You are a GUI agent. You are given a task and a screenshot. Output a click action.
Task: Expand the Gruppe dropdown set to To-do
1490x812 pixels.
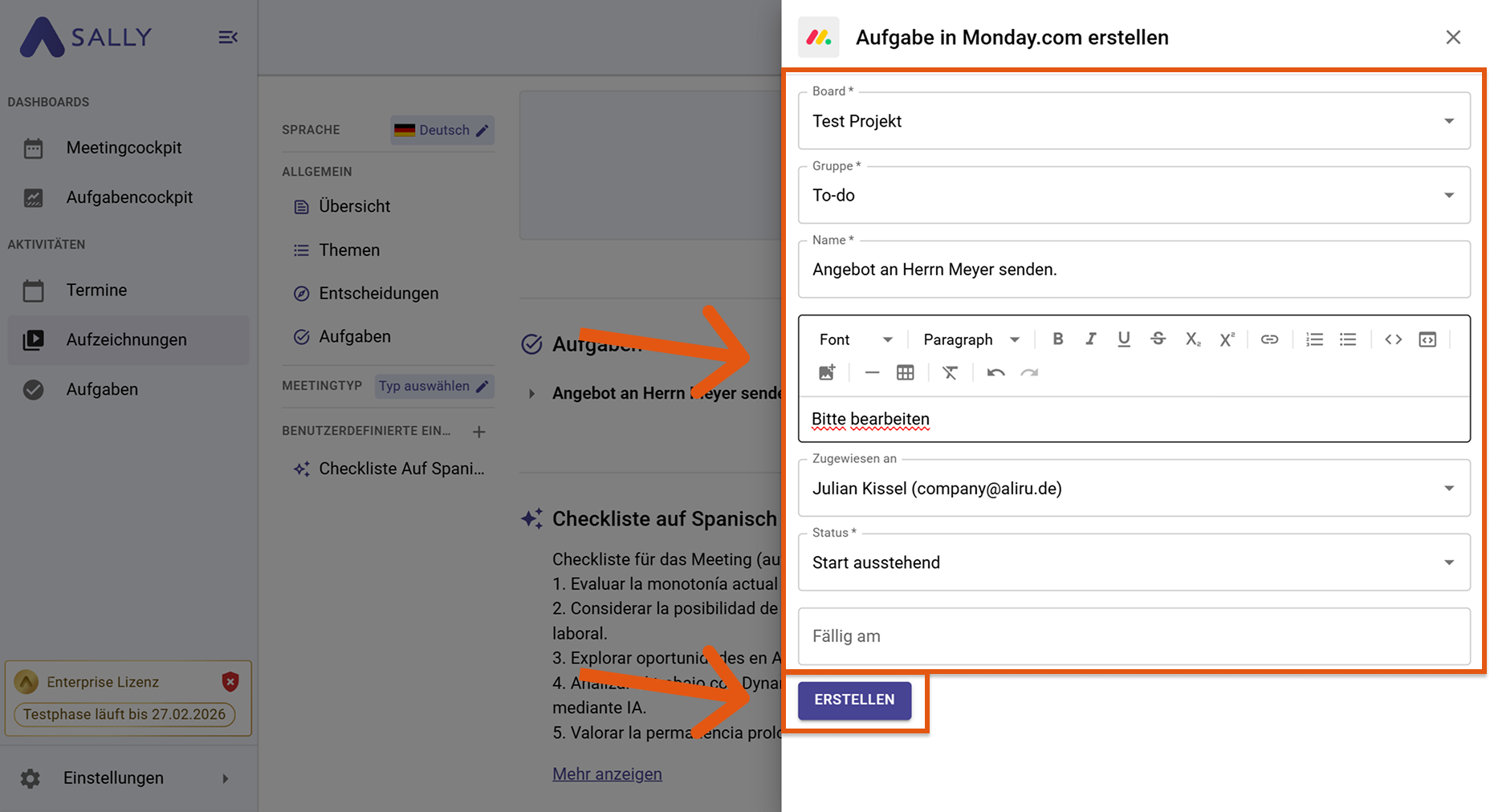click(x=1134, y=196)
